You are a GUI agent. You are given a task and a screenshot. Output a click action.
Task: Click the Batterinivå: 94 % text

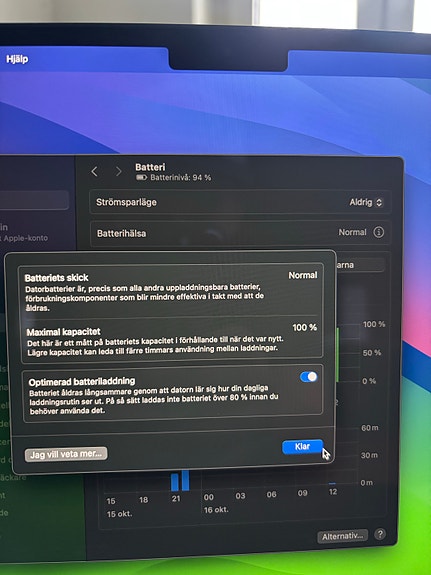click(x=180, y=177)
